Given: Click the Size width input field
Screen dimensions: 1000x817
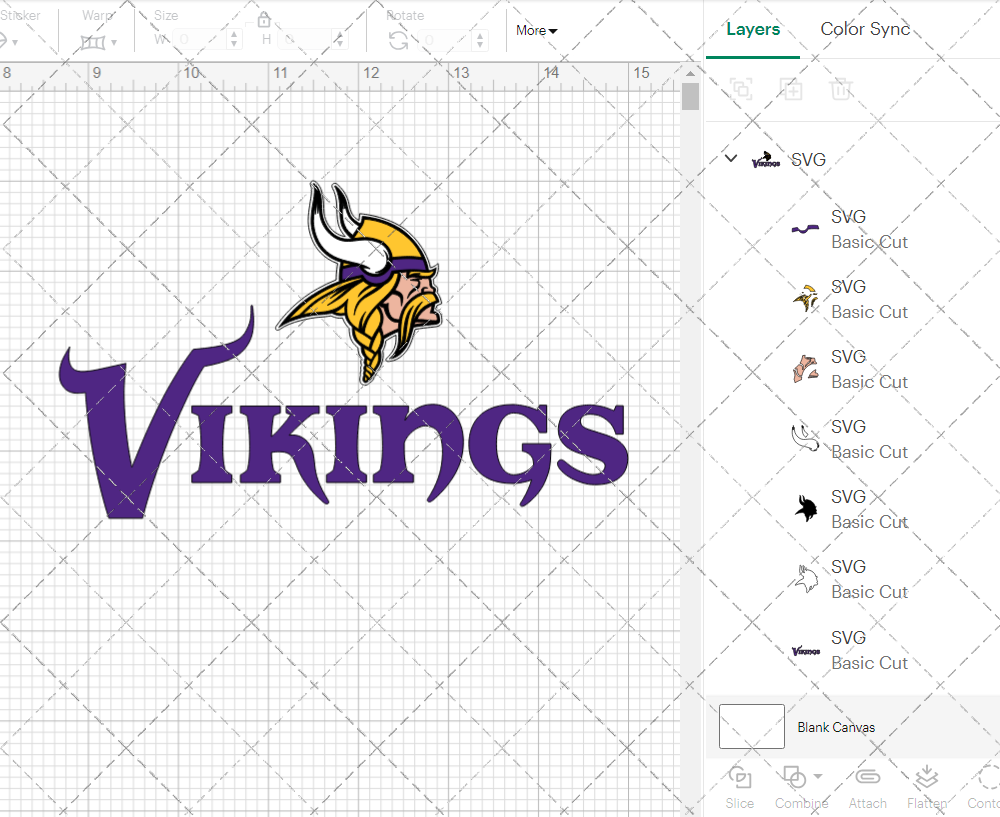Looking at the screenshot, I should (199, 40).
